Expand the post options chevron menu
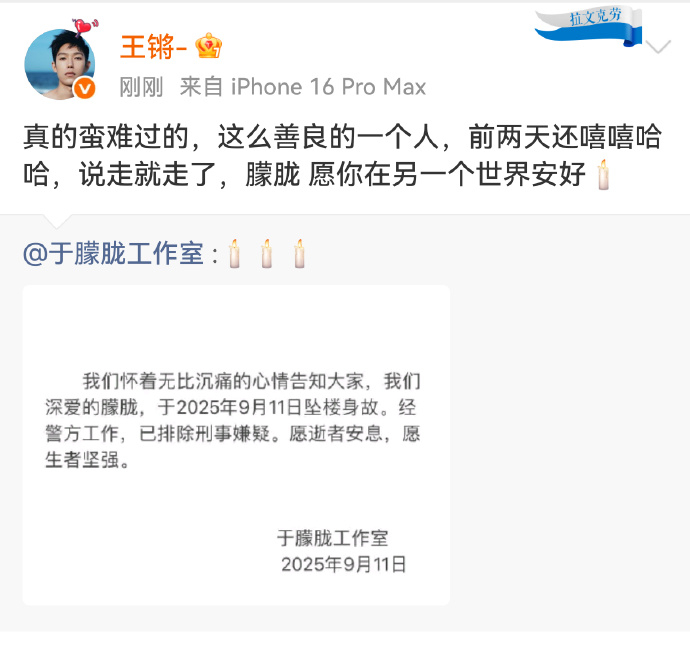Screen dimensions: 690x645 [x=658, y=46]
